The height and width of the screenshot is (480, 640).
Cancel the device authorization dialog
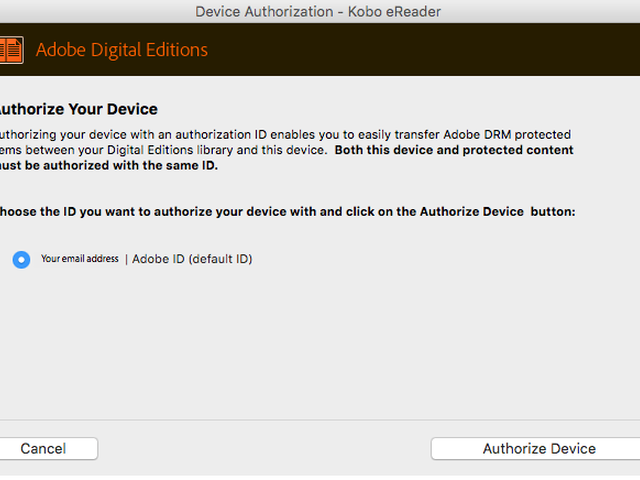pyautogui.click(x=48, y=449)
